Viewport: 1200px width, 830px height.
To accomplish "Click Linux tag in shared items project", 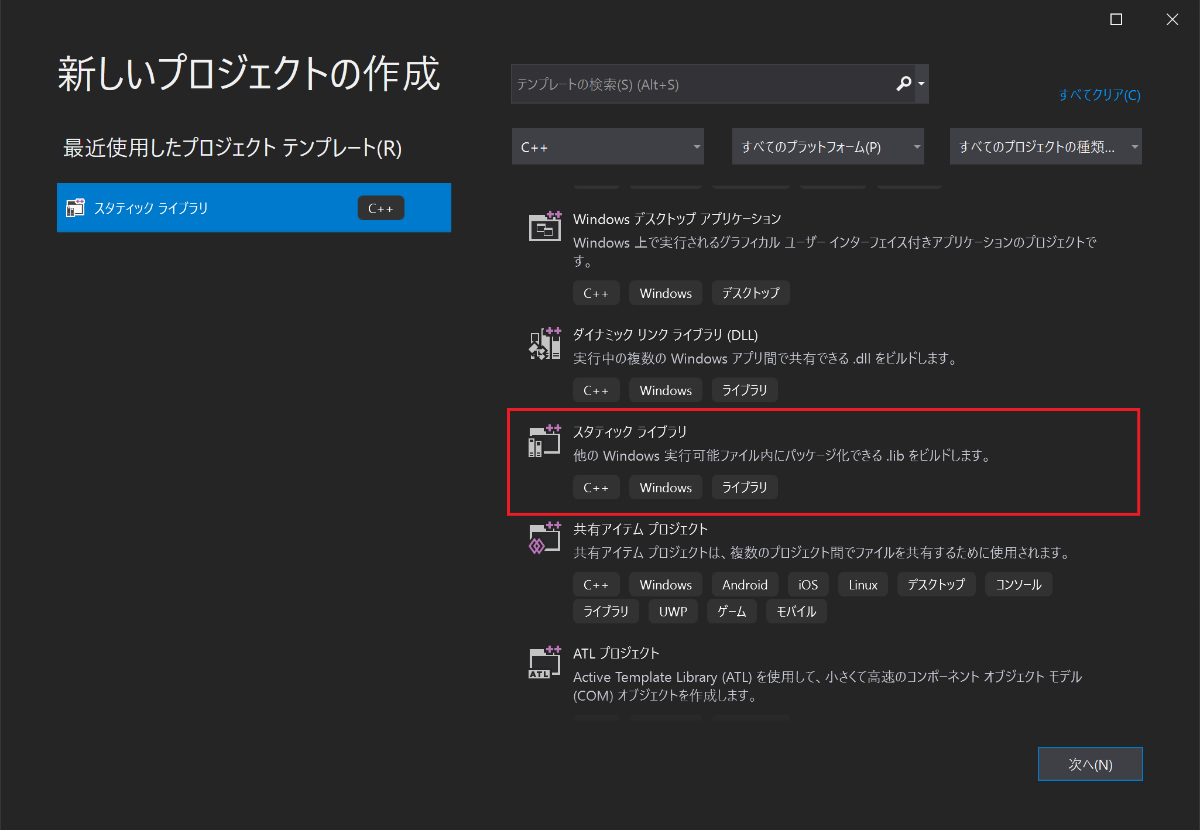I will pos(863,584).
